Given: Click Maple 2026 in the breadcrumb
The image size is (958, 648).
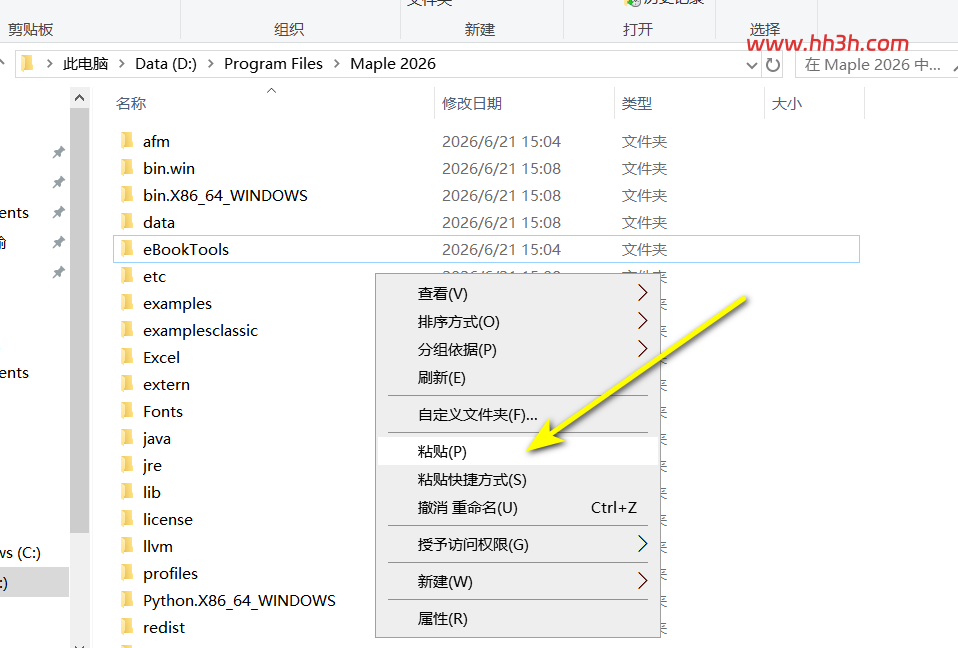Looking at the screenshot, I should coord(393,64).
